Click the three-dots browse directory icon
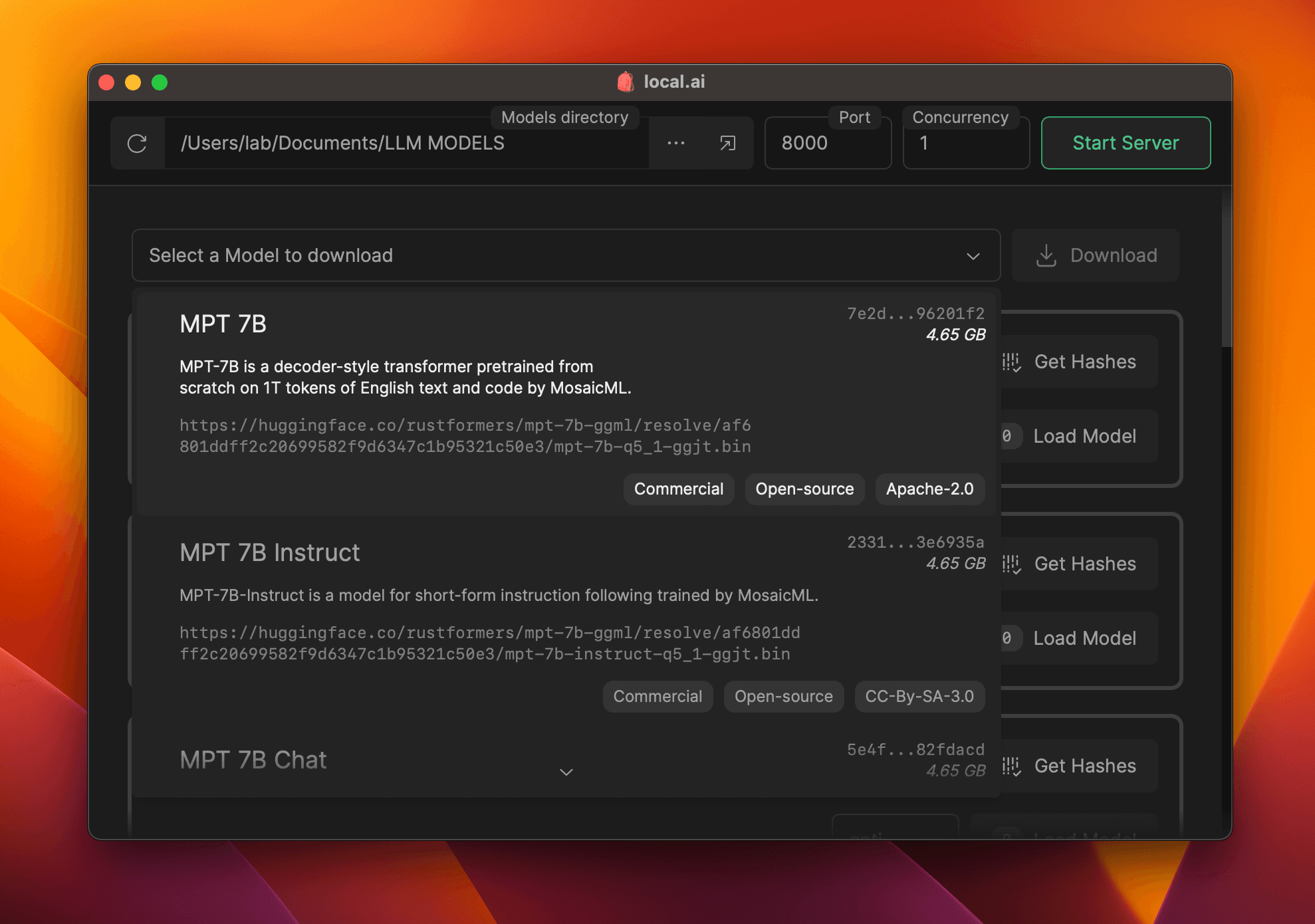The height and width of the screenshot is (924, 1315). [676, 144]
